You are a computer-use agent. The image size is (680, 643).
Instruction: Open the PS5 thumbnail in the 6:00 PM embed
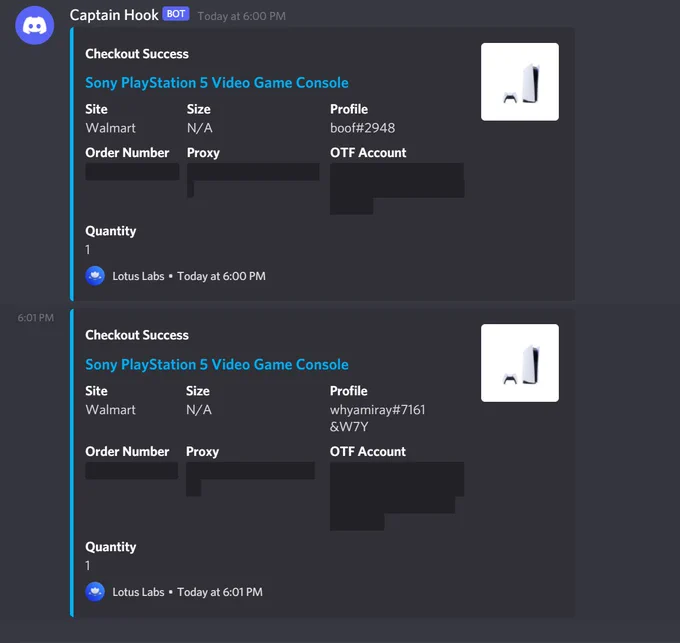pyautogui.click(x=520, y=82)
